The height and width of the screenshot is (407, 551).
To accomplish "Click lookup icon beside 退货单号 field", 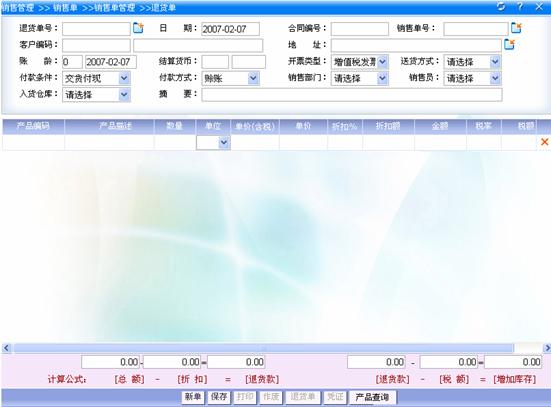I will pyautogui.click(x=138, y=28).
